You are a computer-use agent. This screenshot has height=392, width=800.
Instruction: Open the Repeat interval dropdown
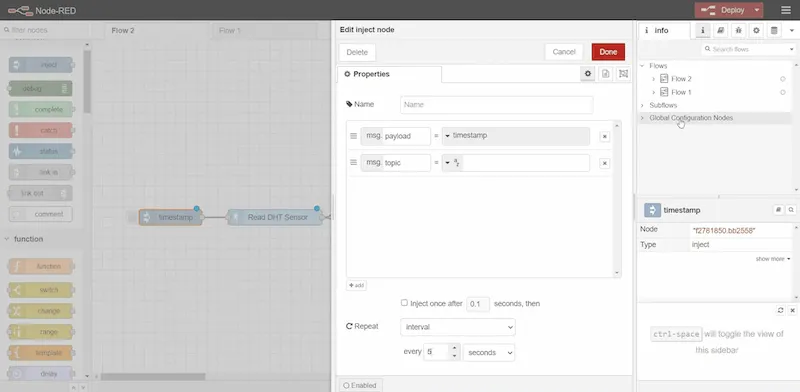[458, 327]
